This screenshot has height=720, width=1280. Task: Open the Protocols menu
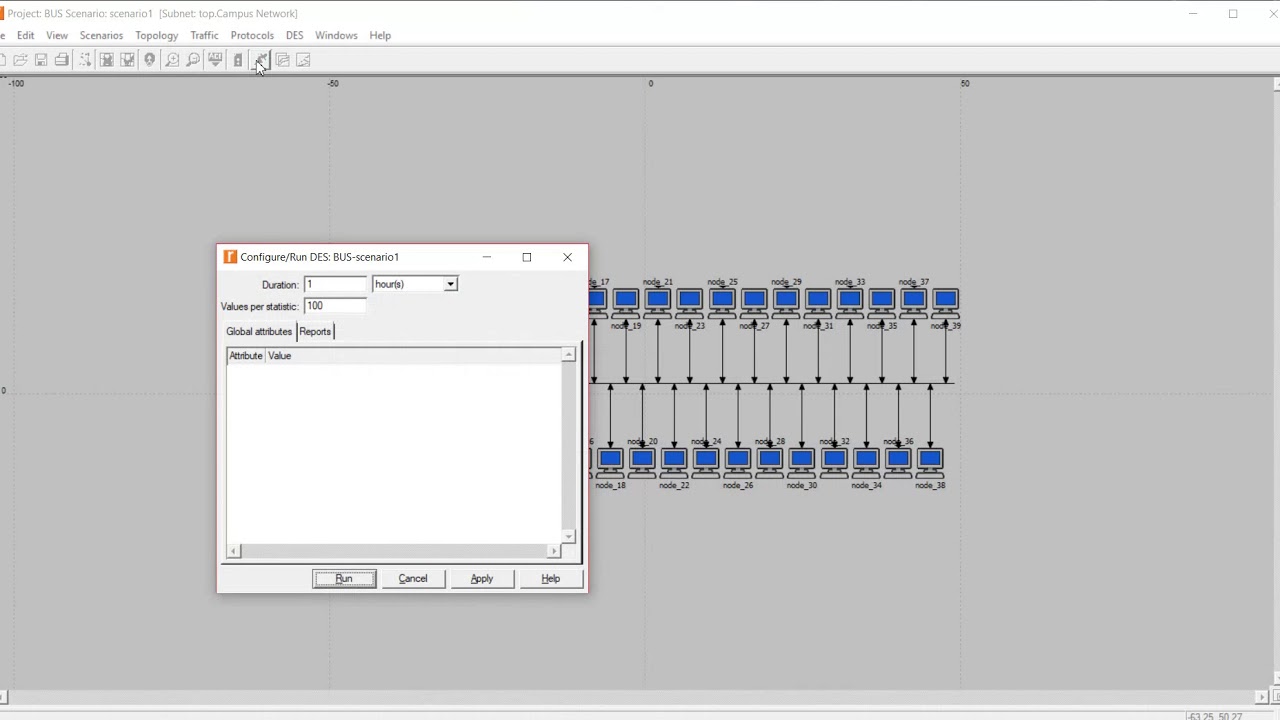coord(252,35)
